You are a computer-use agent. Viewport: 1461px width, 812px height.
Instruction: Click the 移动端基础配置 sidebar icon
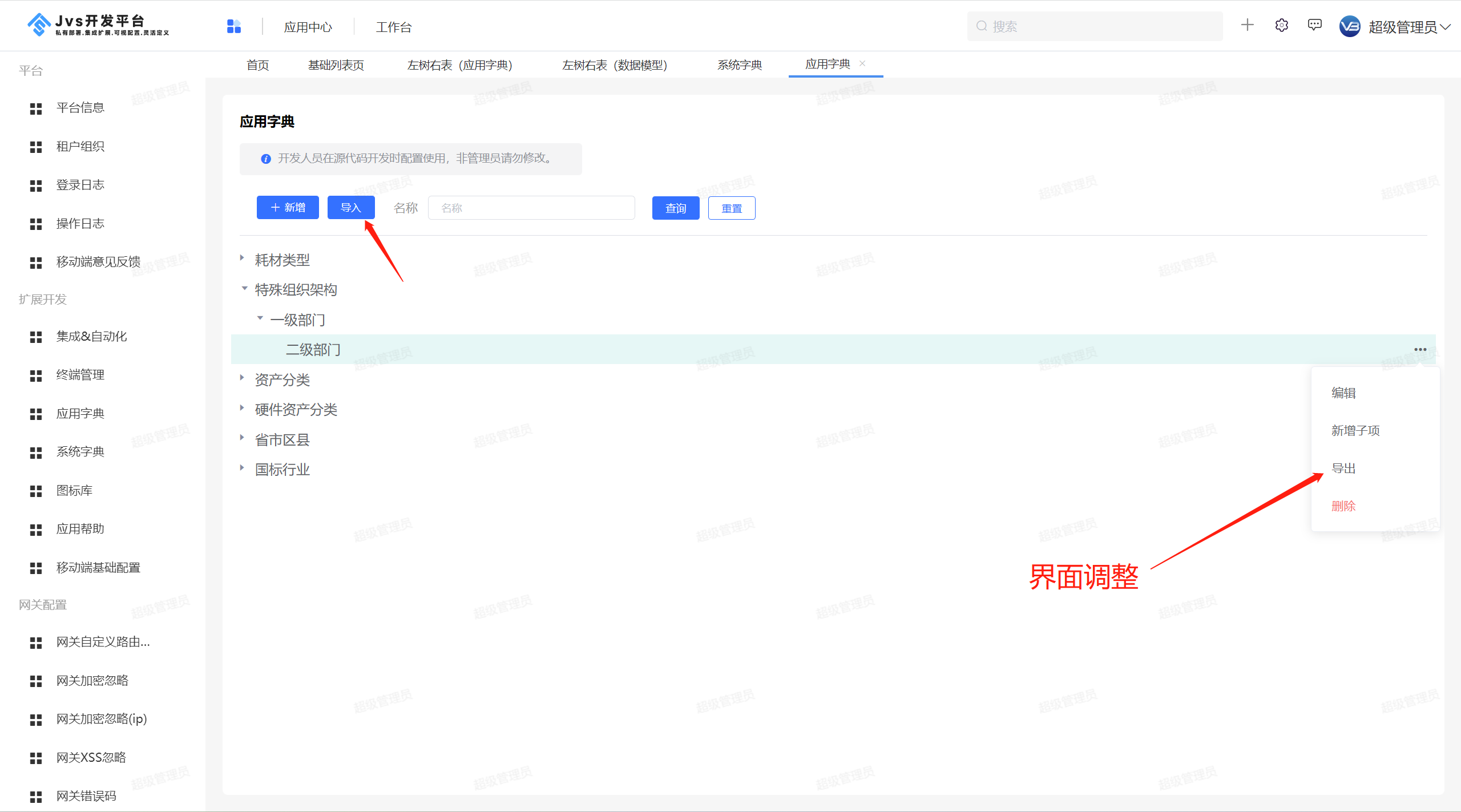[36, 568]
